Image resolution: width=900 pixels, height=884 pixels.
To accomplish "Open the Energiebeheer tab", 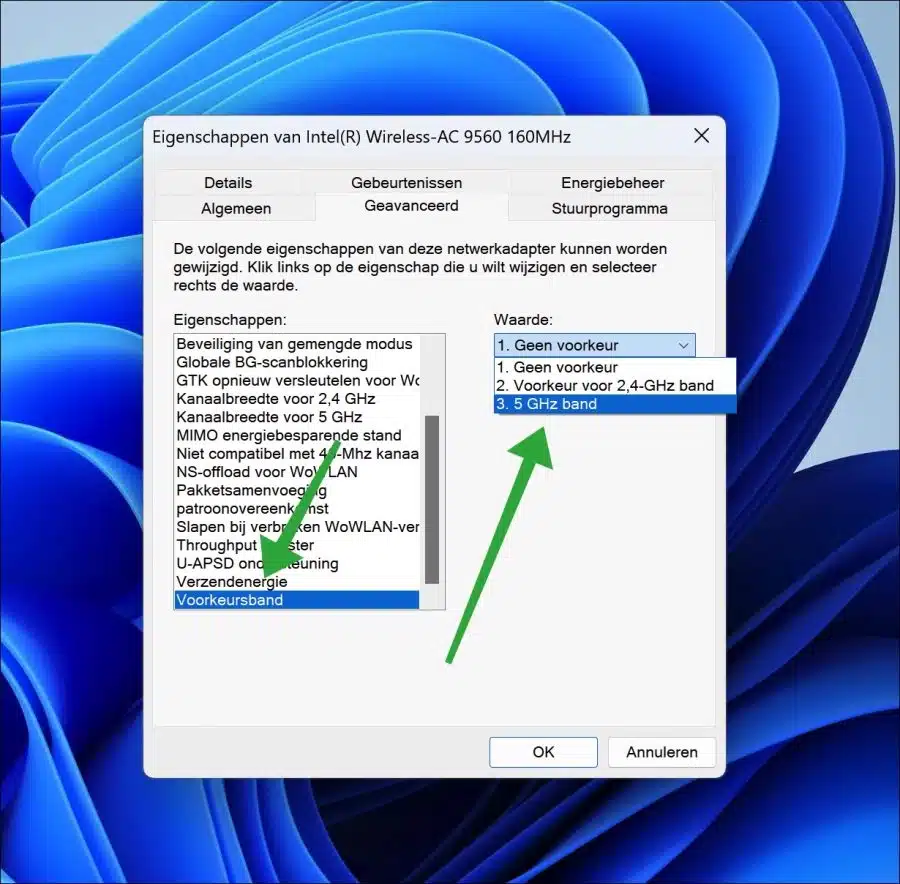I will [x=612, y=183].
